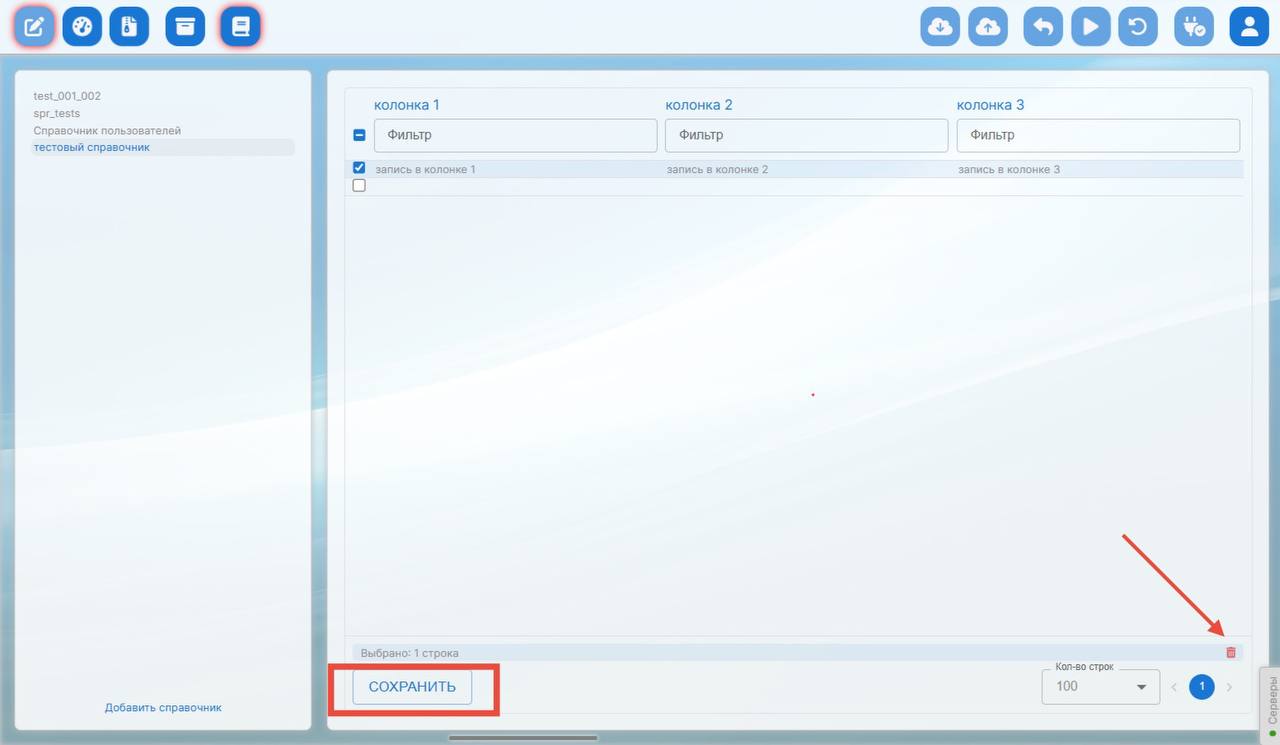The width and height of the screenshot is (1280, 745).
Task: Toggle the select-all checkbox in table header
Action: click(x=359, y=135)
